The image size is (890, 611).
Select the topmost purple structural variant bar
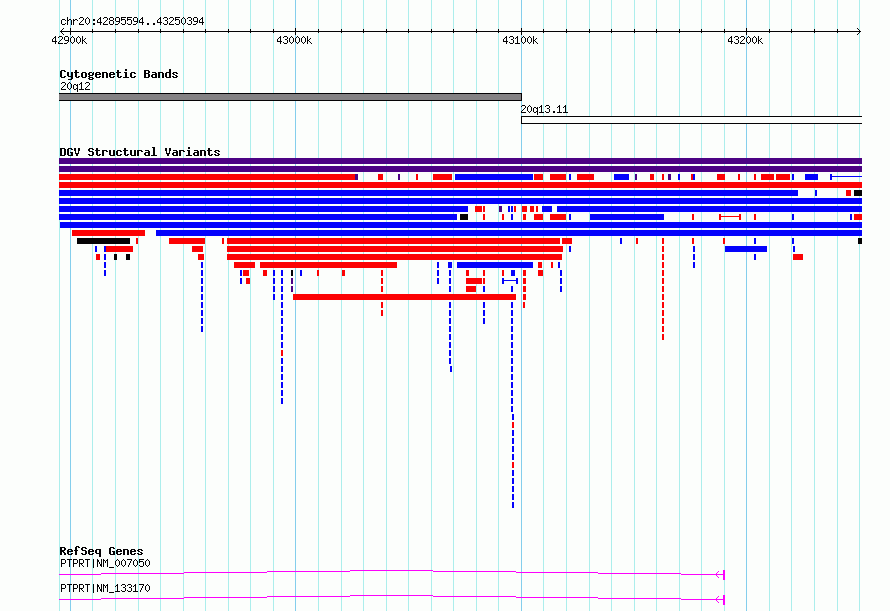(460, 161)
